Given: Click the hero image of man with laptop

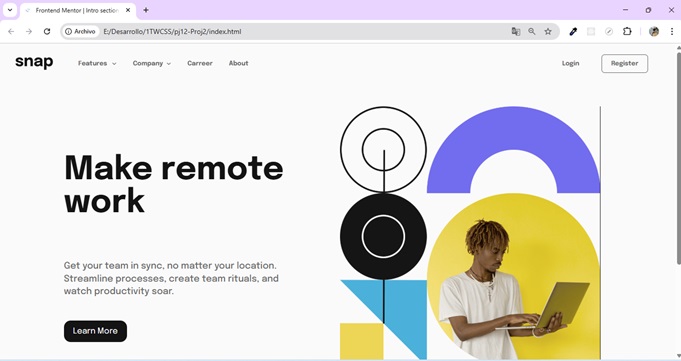Looking at the screenshot, I should coord(513,276).
